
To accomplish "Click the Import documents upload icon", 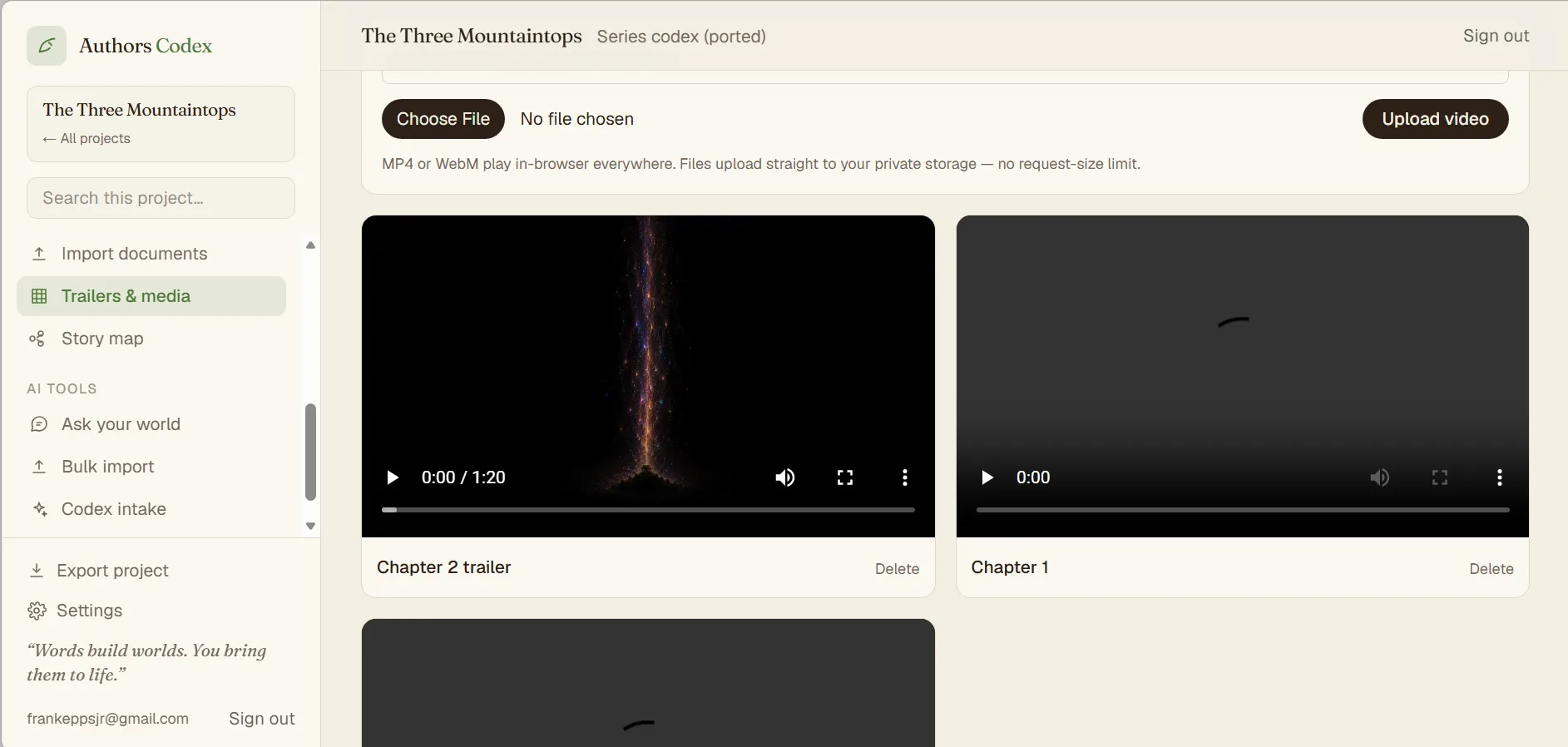I will coord(39,254).
